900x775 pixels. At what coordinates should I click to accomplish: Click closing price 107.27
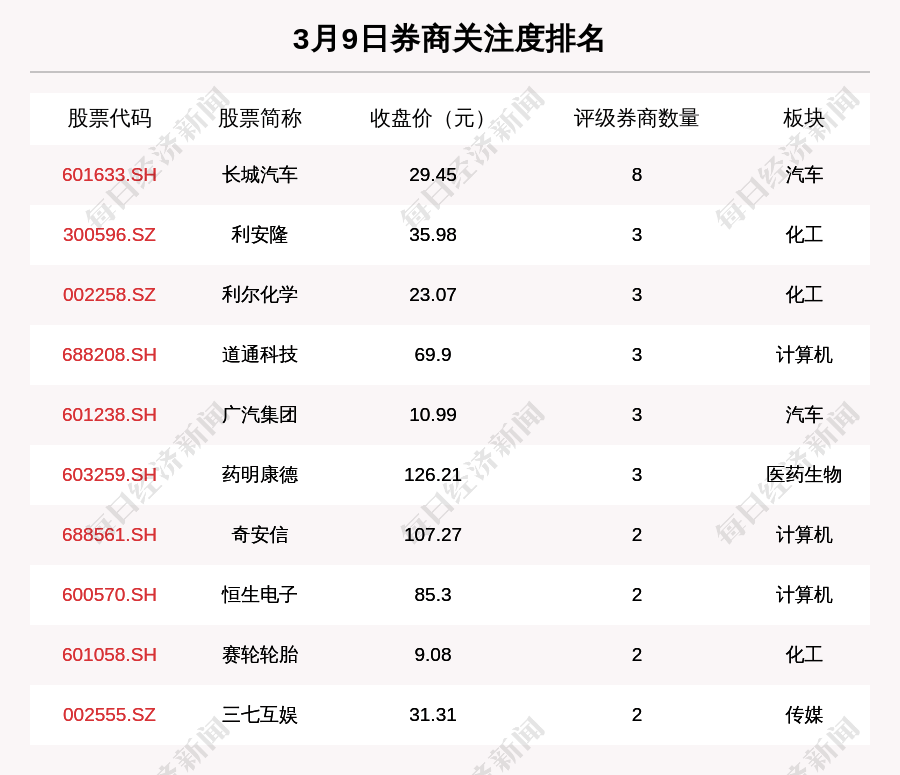(x=433, y=534)
